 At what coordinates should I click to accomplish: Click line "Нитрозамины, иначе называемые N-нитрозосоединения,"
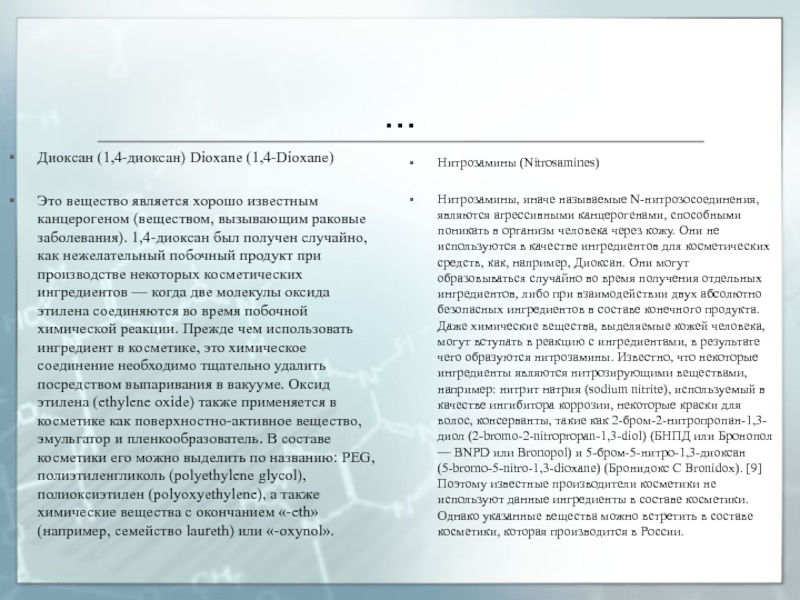point(598,199)
